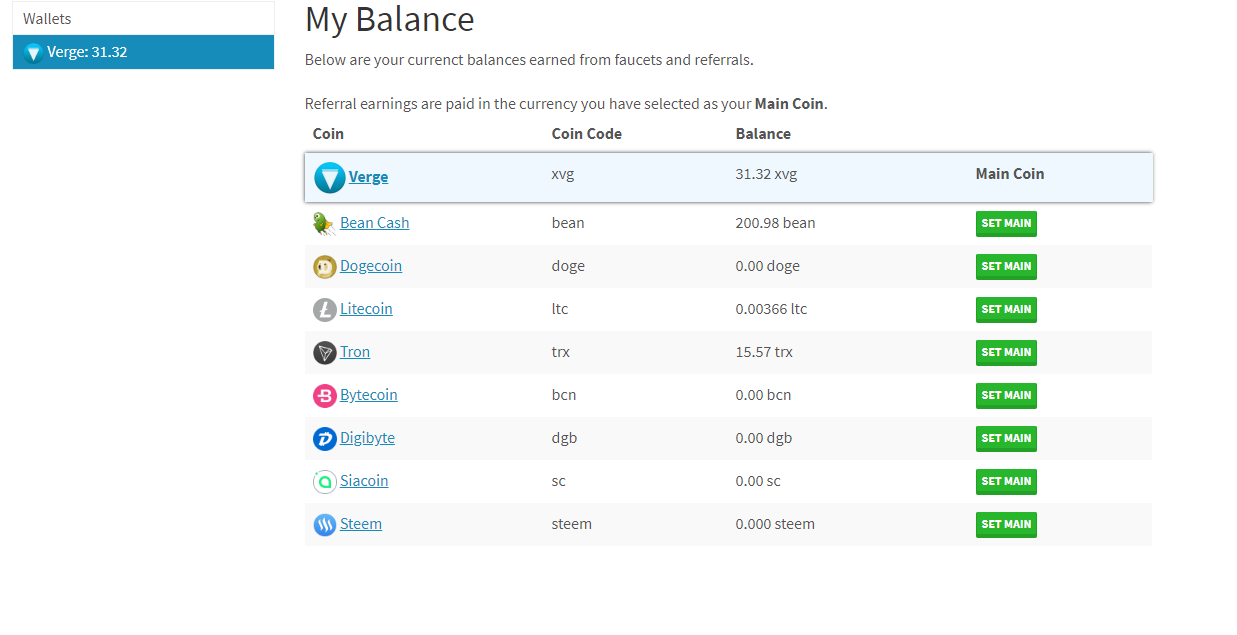Click the Dogecoin logo icon
The image size is (1237, 635).
click(324, 267)
